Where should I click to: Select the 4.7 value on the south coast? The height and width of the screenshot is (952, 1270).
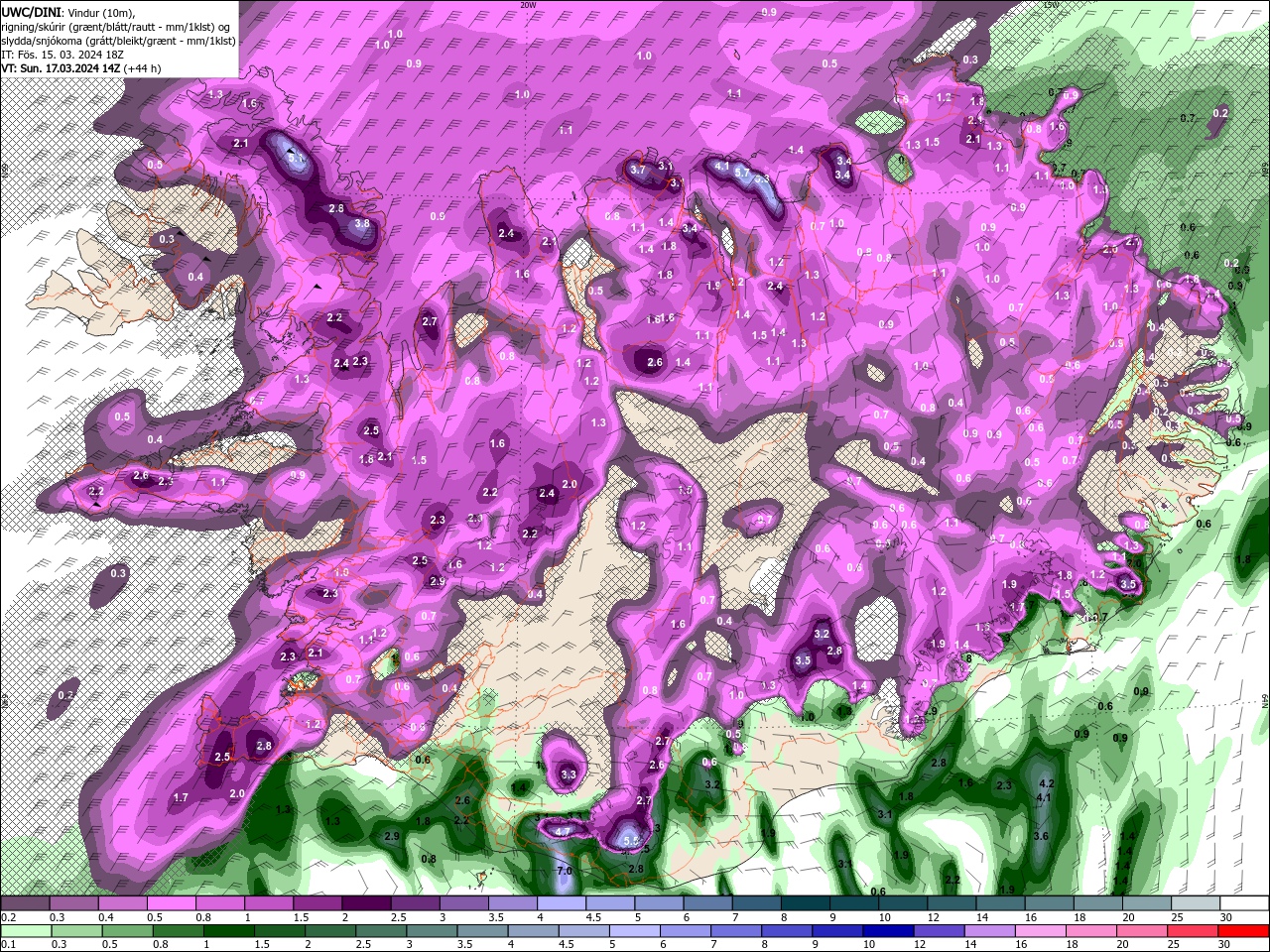(562, 831)
